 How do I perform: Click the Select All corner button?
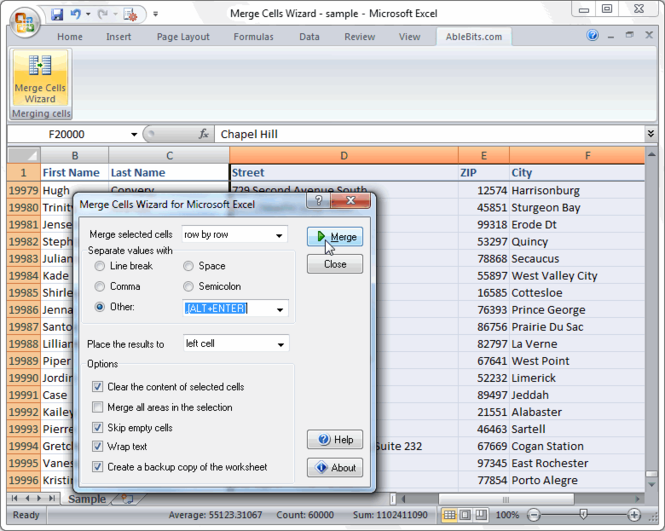(24, 156)
